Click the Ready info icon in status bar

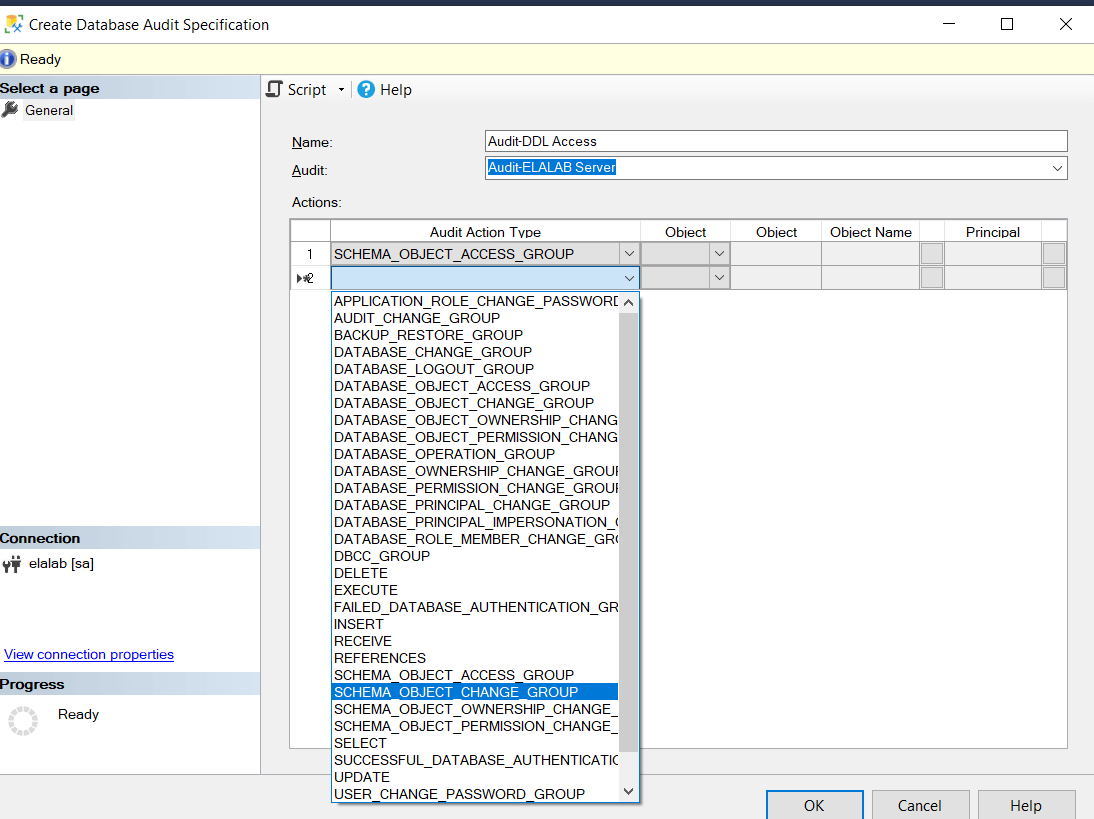tap(8, 59)
